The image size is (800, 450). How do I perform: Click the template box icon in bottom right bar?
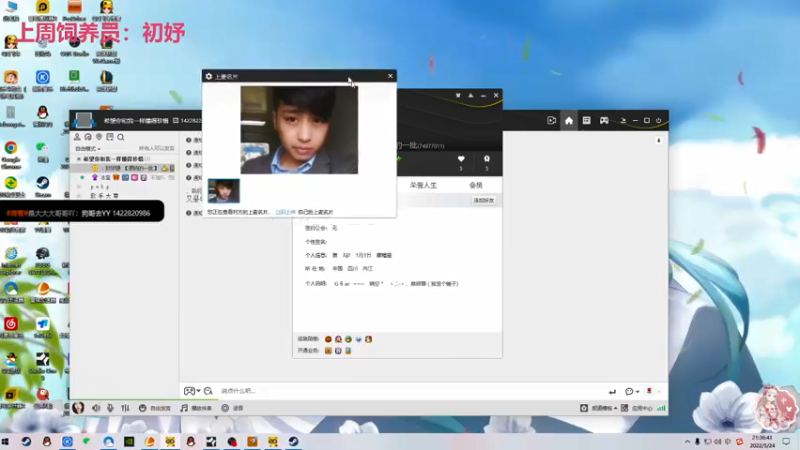point(584,408)
